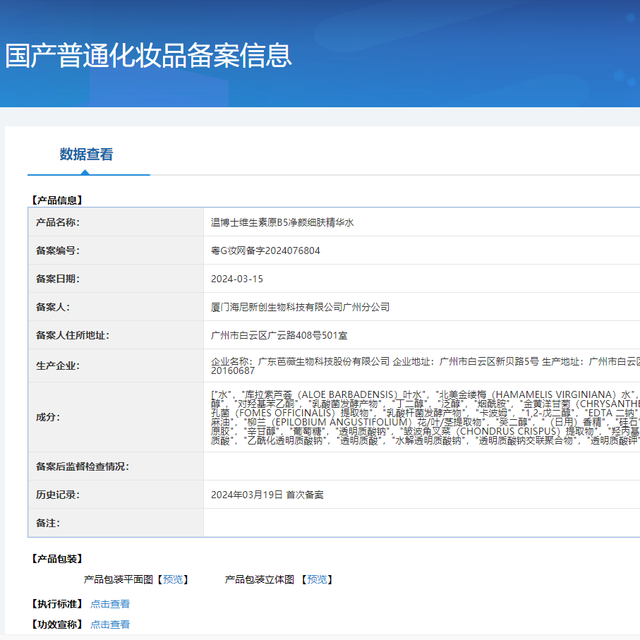Click the 产品包装 section heading
The height and width of the screenshot is (640, 640).
tap(57, 559)
